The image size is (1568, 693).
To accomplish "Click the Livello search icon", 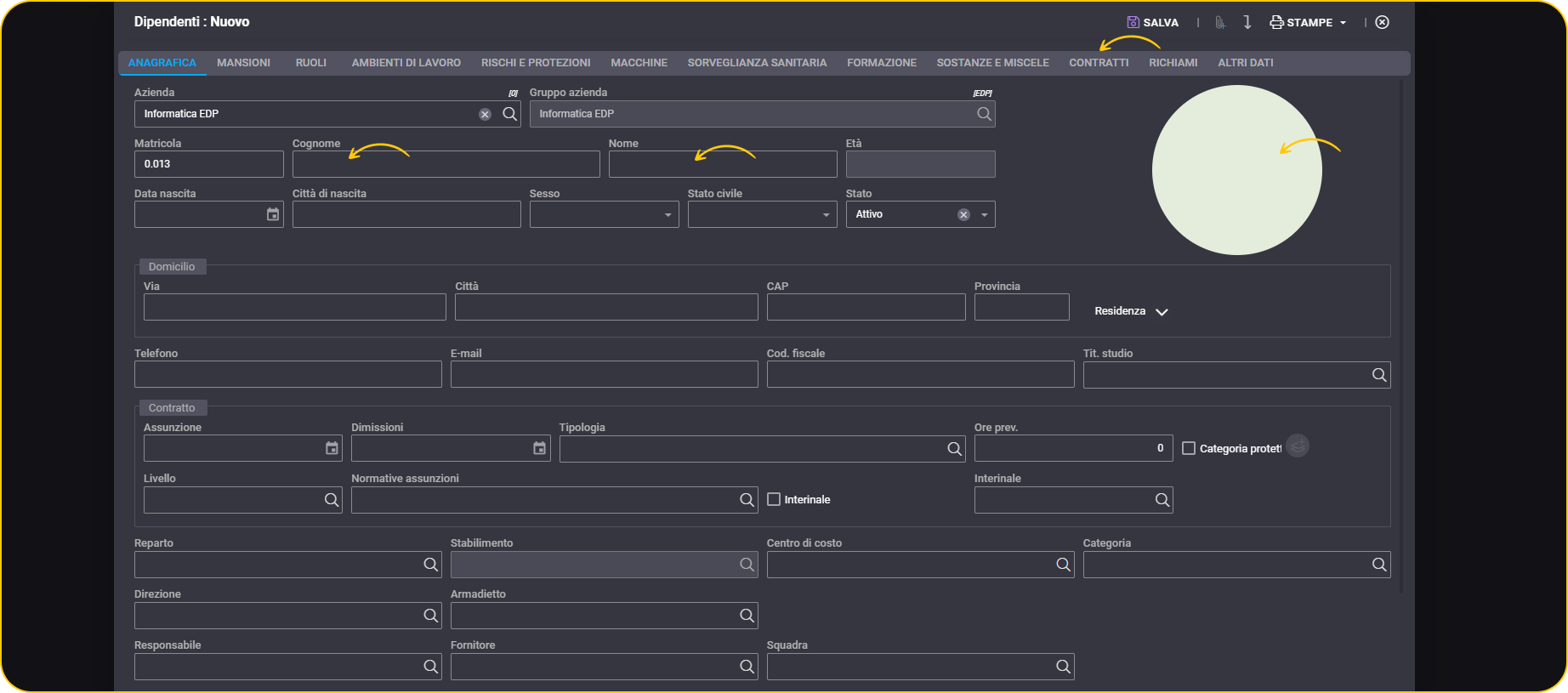I will pos(332,500).
